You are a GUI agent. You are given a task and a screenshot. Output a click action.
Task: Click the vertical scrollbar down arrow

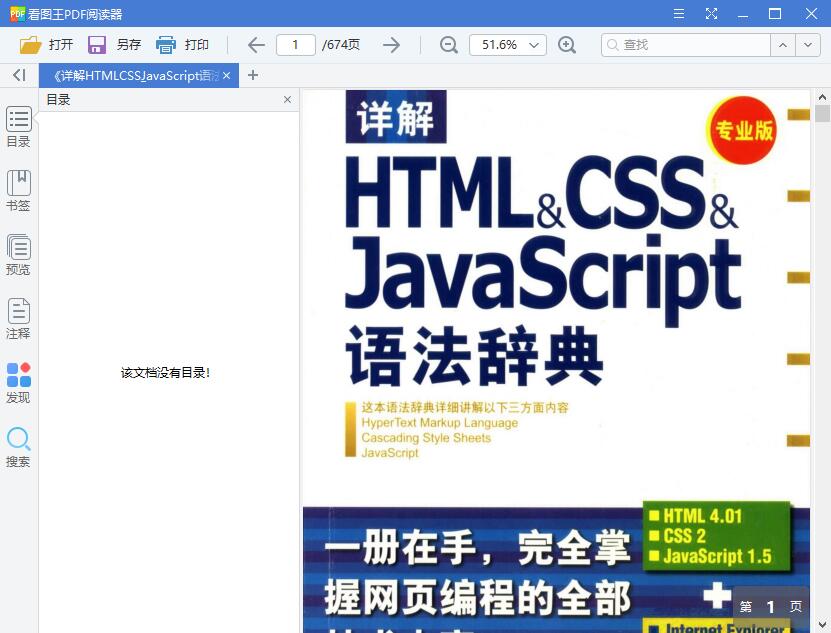point(822,626)
